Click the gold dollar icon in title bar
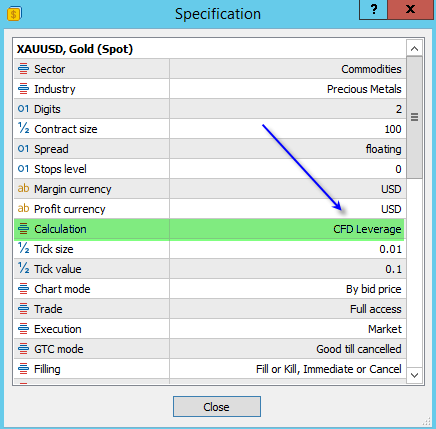This screenshot has width=436, height=429. point(14,14)
